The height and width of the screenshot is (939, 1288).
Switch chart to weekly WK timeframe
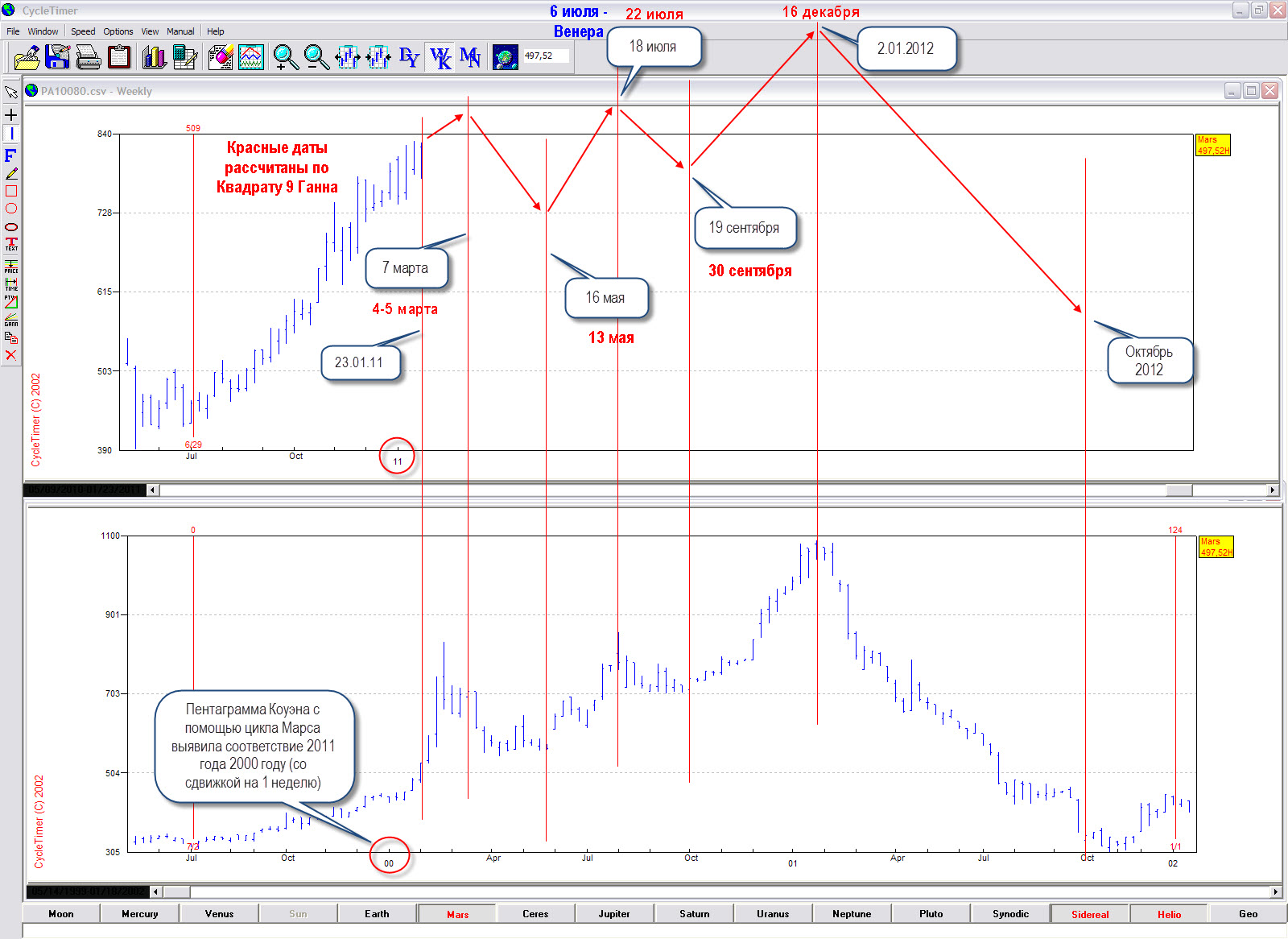tap(440, 57)
